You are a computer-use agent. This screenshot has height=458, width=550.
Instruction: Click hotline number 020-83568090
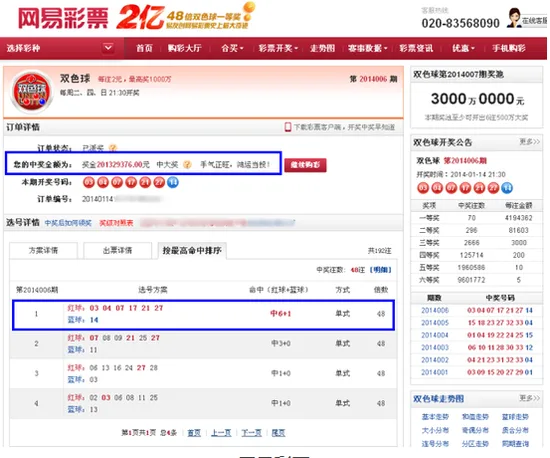tap(461, 23)
